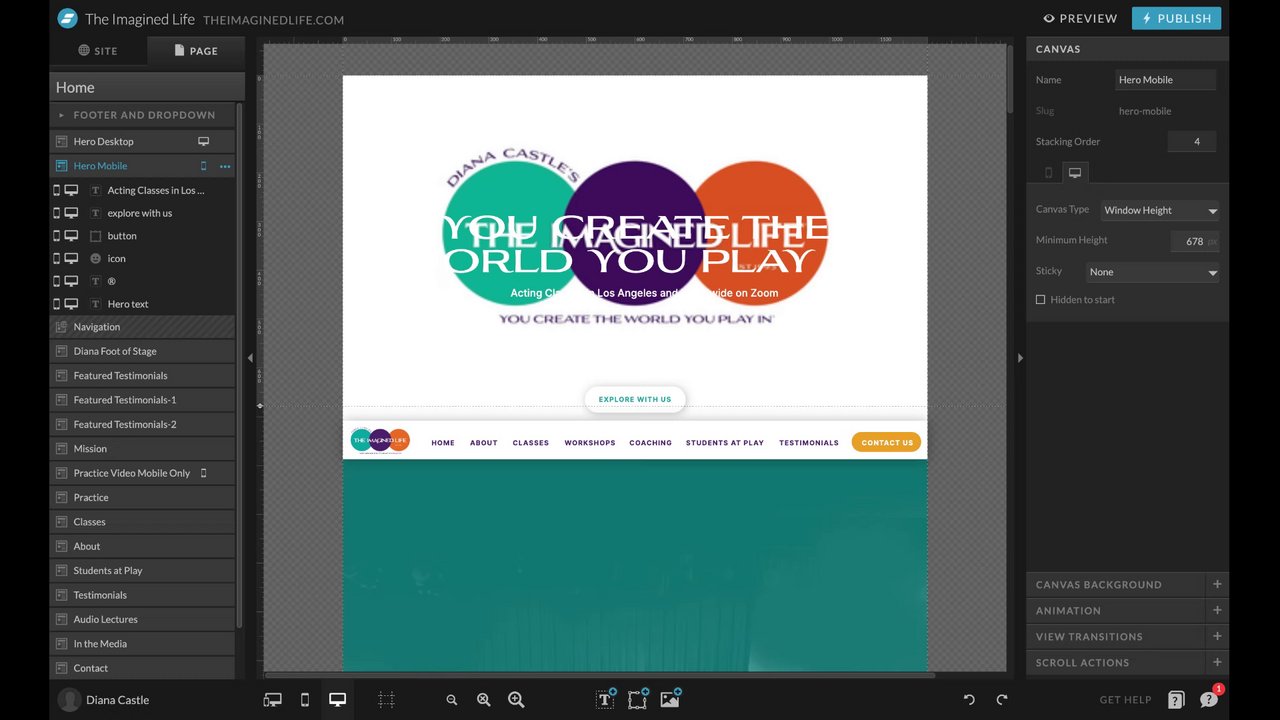The width and height of the screenshot is (1280, 720).
Task: Click the square type icon of button layer
Action: (x=96, y=236)
